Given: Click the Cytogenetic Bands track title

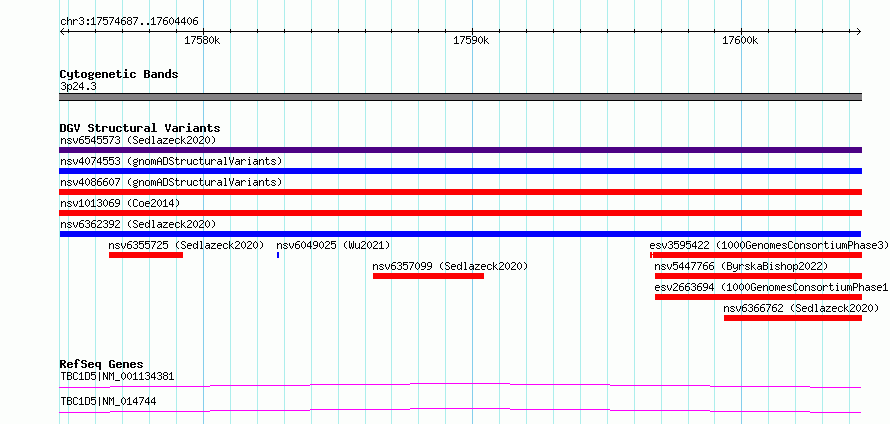Looking at the screenshot, I should coord(119,74).
